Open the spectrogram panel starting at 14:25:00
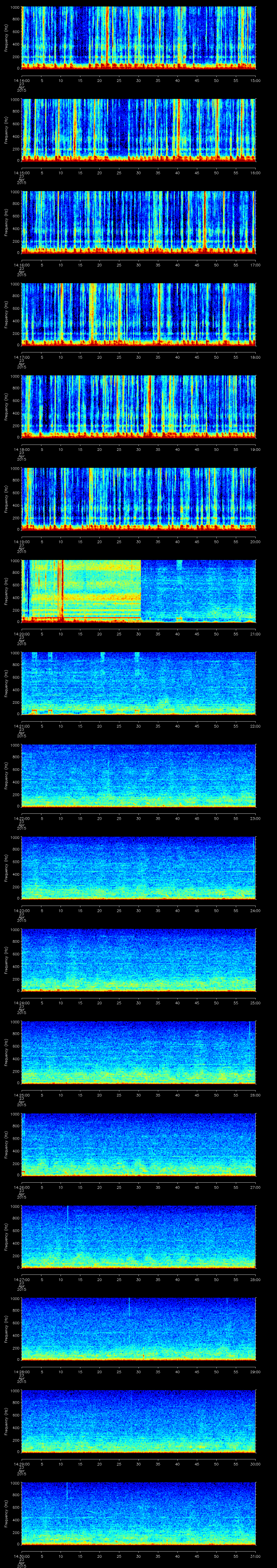Screen dimensions: 277x1568 139,1052
